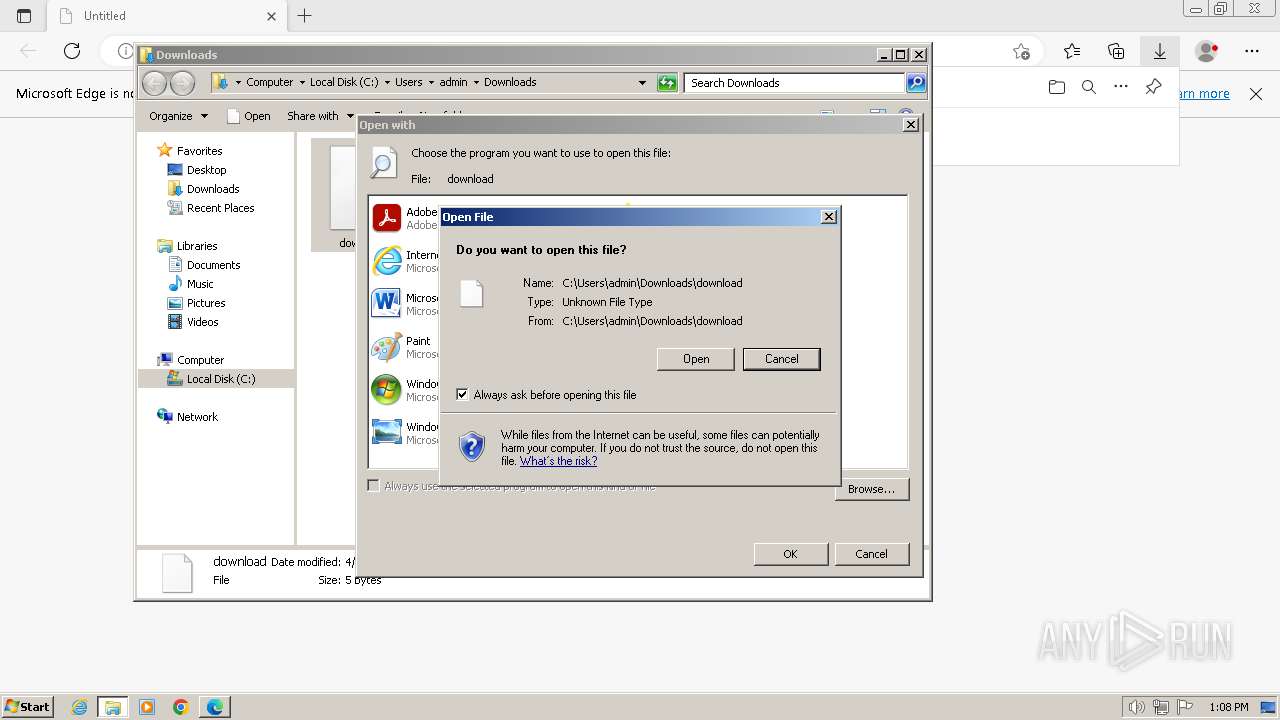Click the admin breadcrumb in the address bar
The width and height of the screenshot is (1280, 720).
click(x=453, y=82)
